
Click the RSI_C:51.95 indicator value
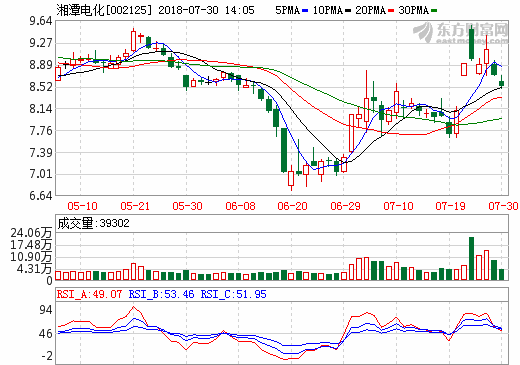coord(234,294)
